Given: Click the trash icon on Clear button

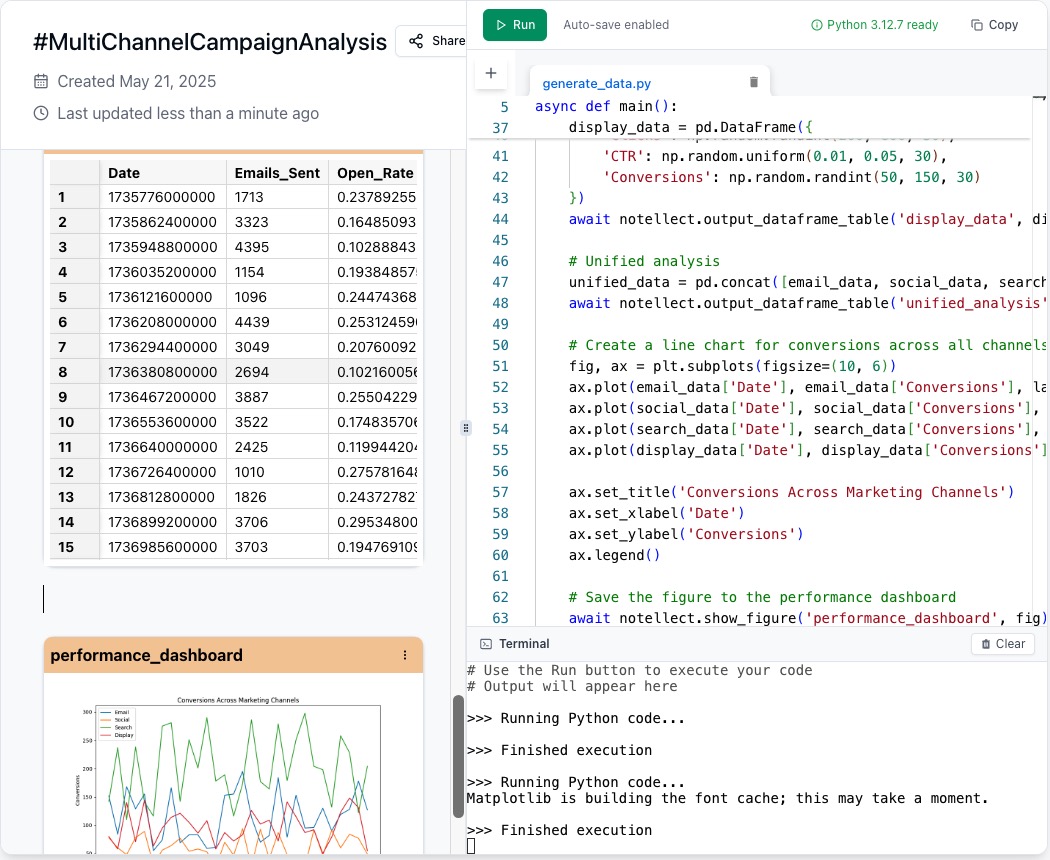Looking at the screenshot, I should pos(986,644).
